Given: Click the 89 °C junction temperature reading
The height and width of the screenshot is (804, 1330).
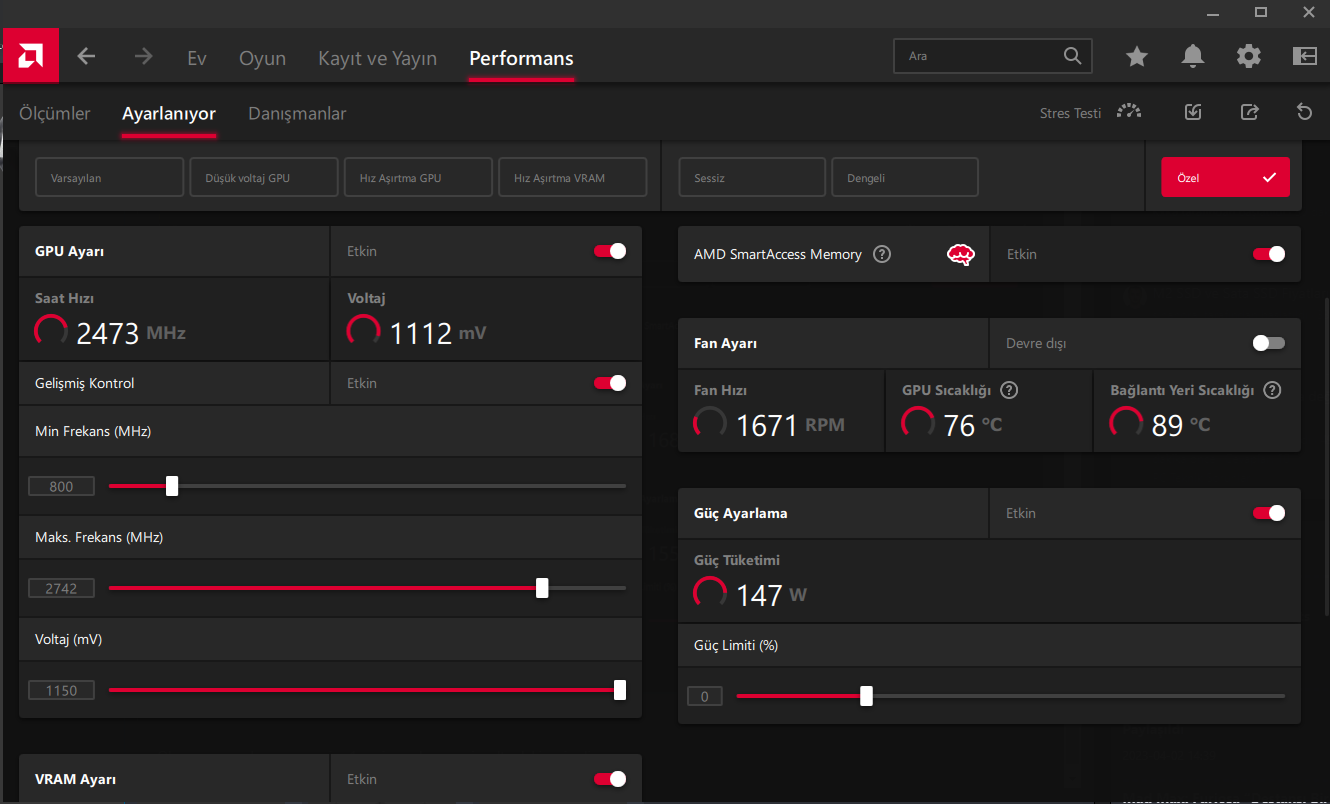Looking at the screenshot, I should (x=1181, y=426).
